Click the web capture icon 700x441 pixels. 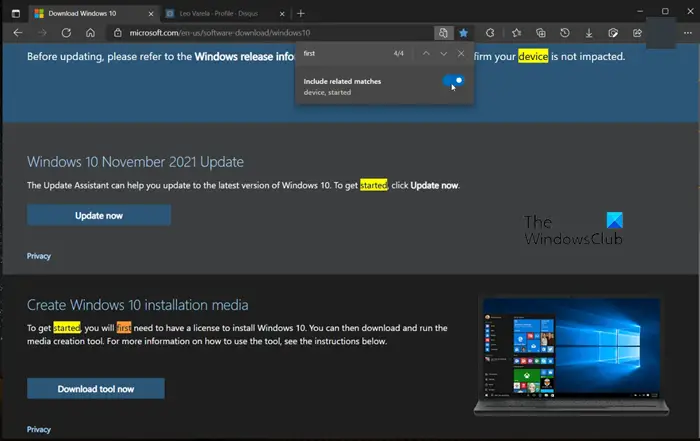(x=613, y=33)
